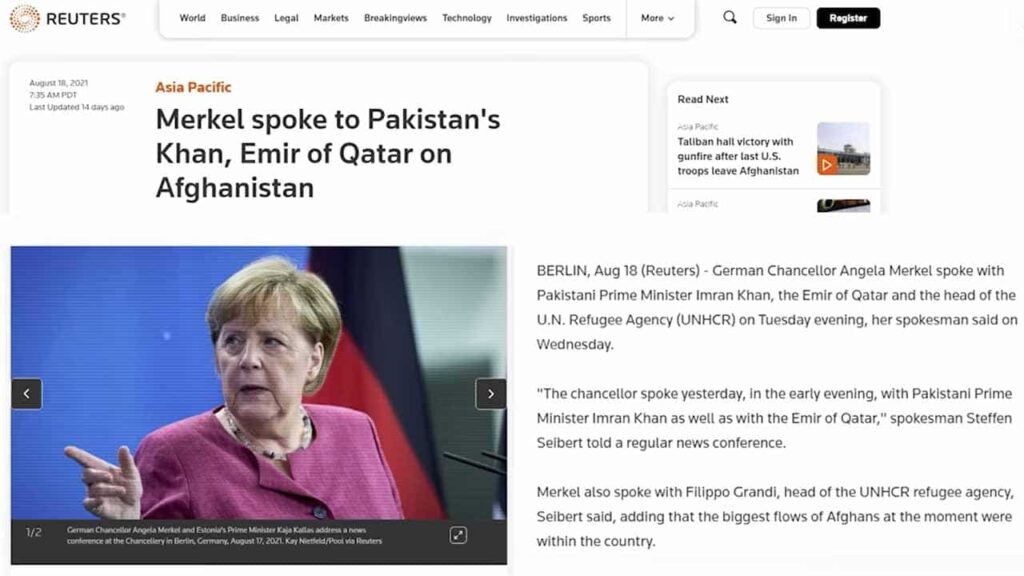
Task: Click the Merkel press conference photo
Action: pyautogui.click(x=259, y=383)
